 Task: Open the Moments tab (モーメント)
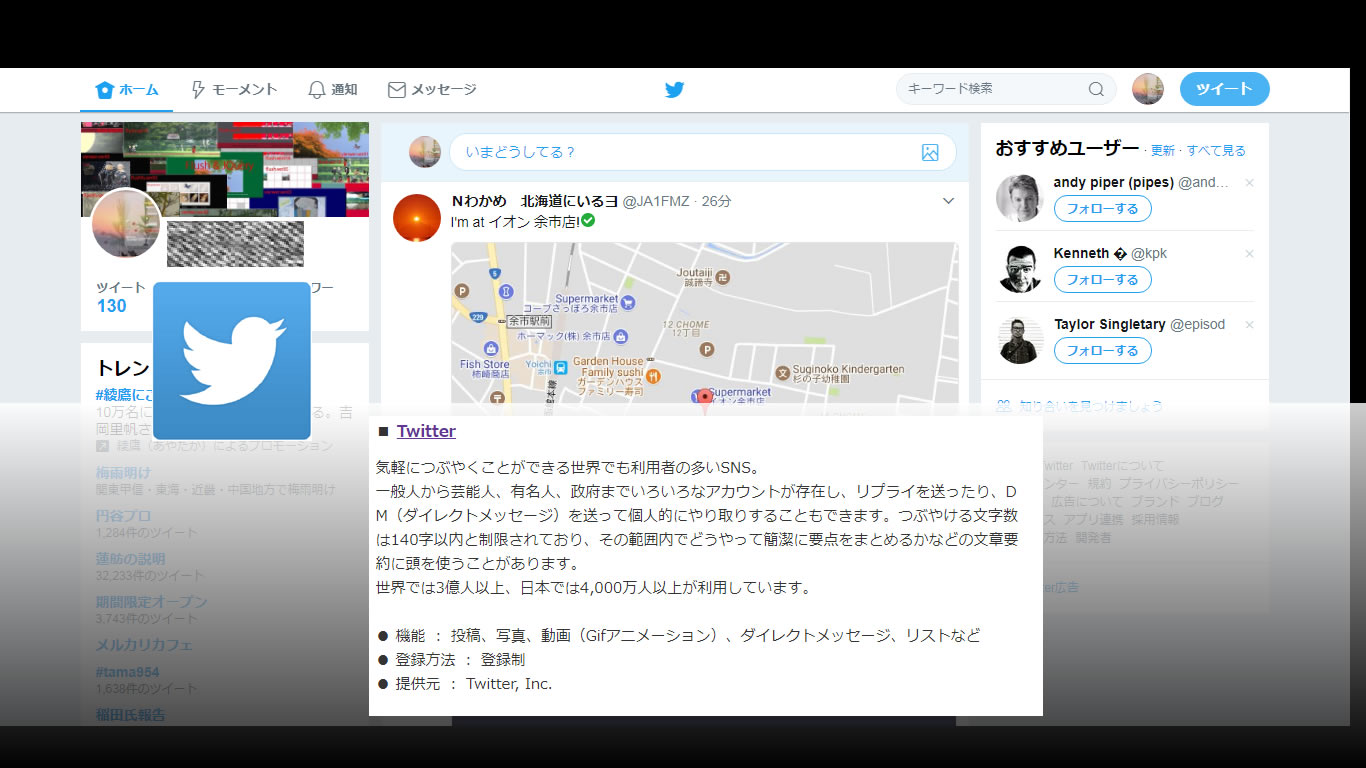233,90
